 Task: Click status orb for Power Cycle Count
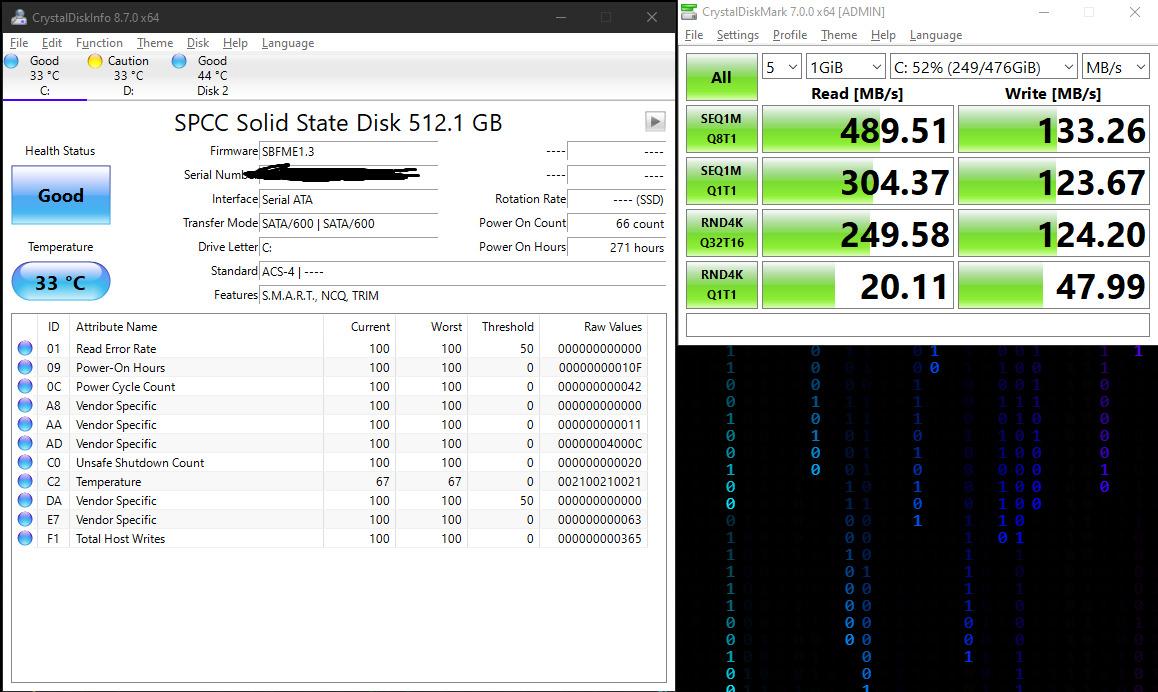(x=25, y=386)
